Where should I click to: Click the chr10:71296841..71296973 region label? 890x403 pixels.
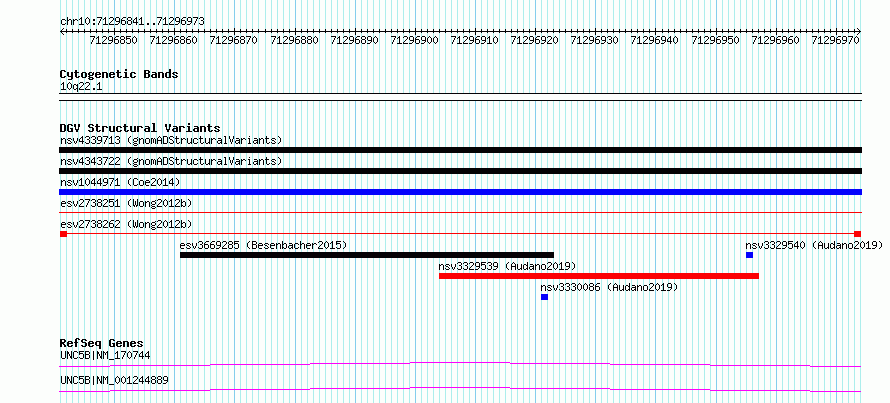(132, 22)
